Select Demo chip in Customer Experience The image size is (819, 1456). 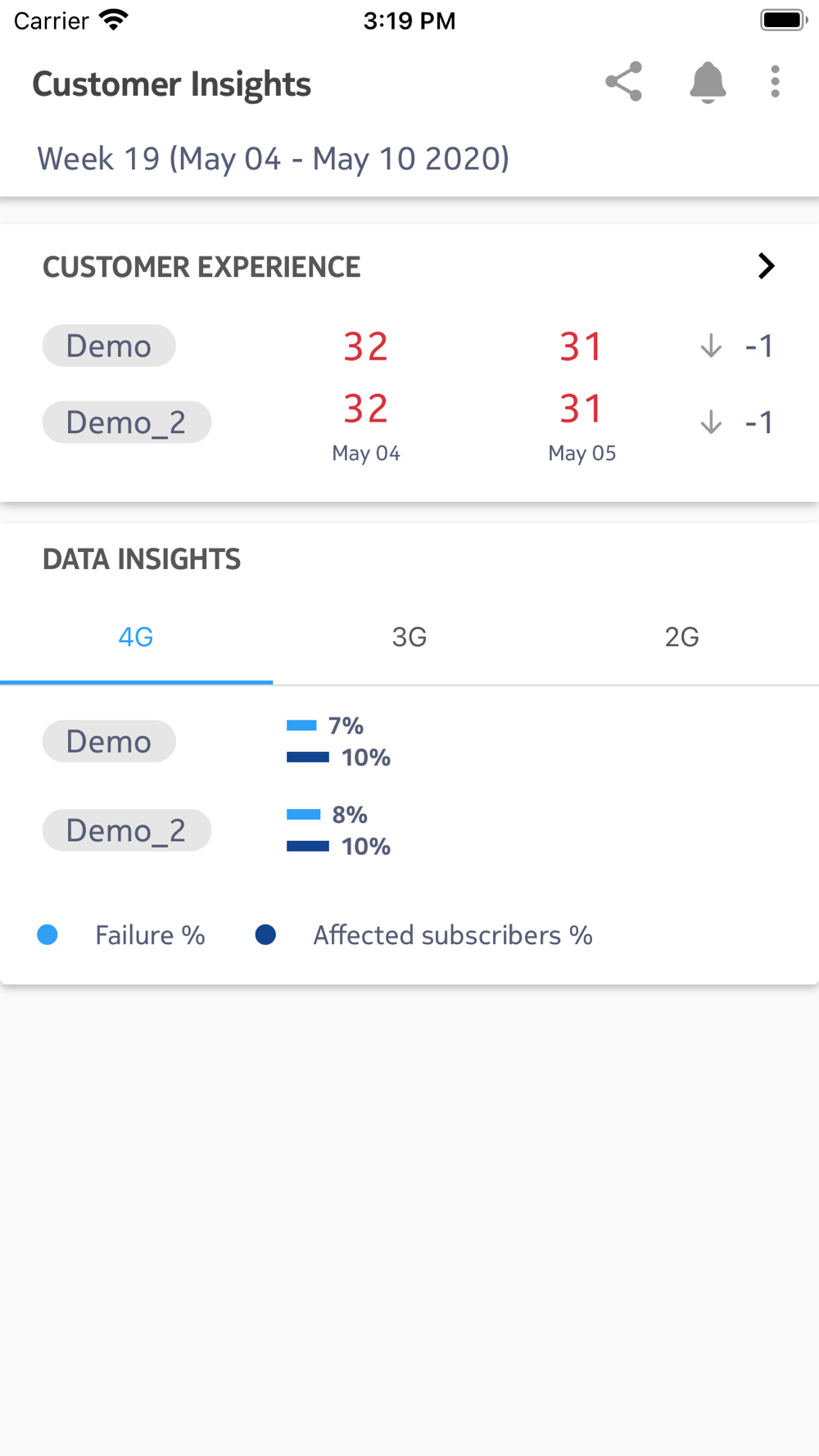point(109,346)
